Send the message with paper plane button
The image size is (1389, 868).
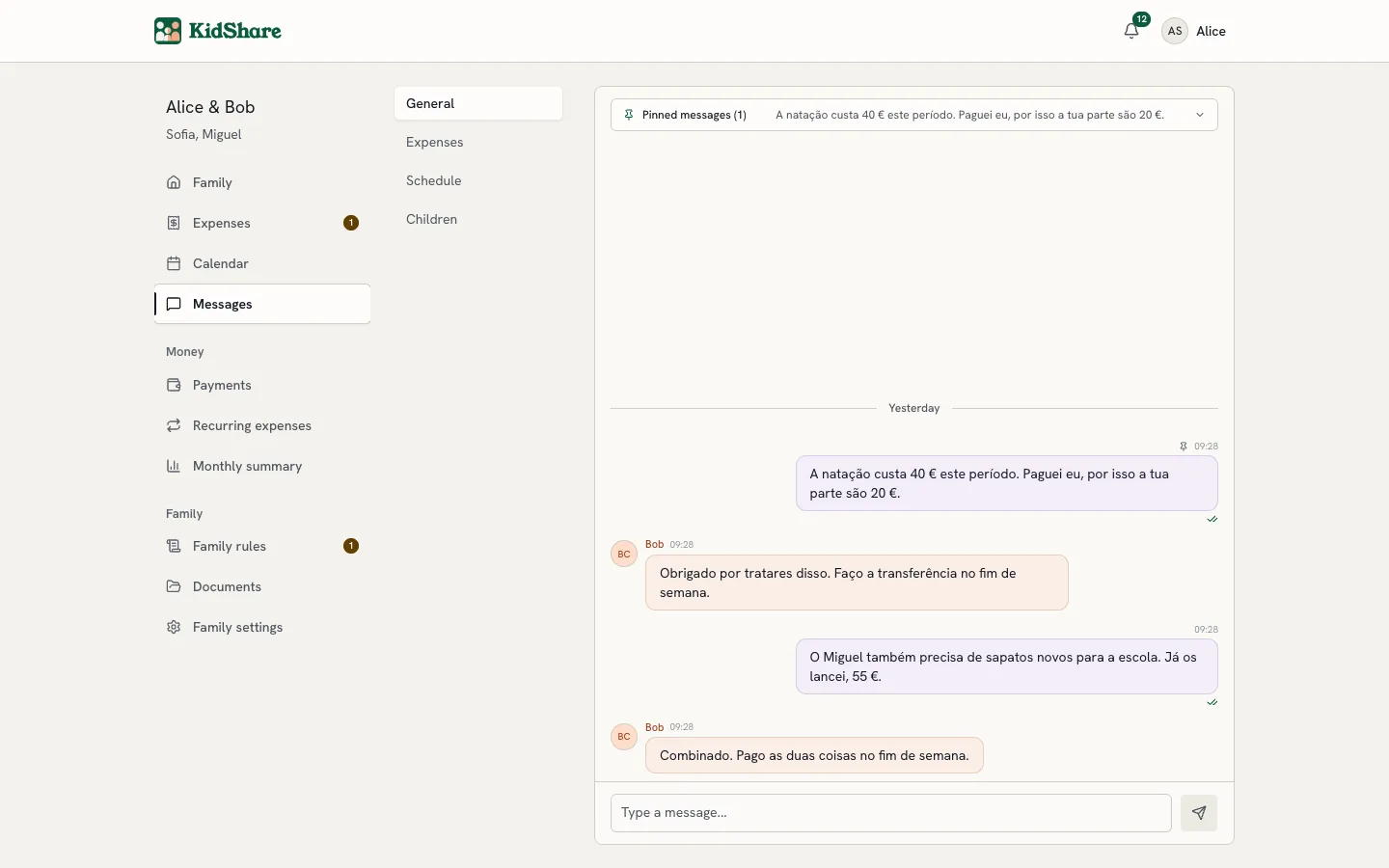point(1199,813)
